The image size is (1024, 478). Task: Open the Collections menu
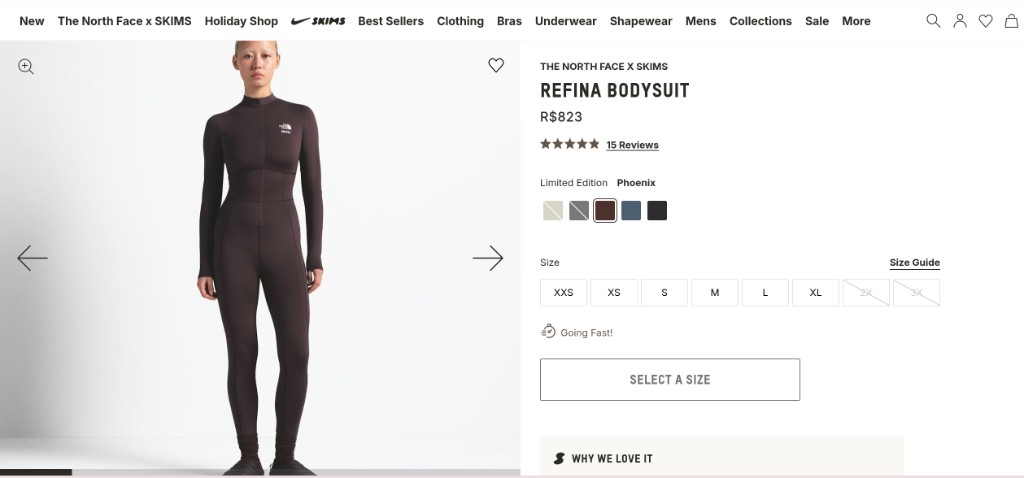pos(760,21)
